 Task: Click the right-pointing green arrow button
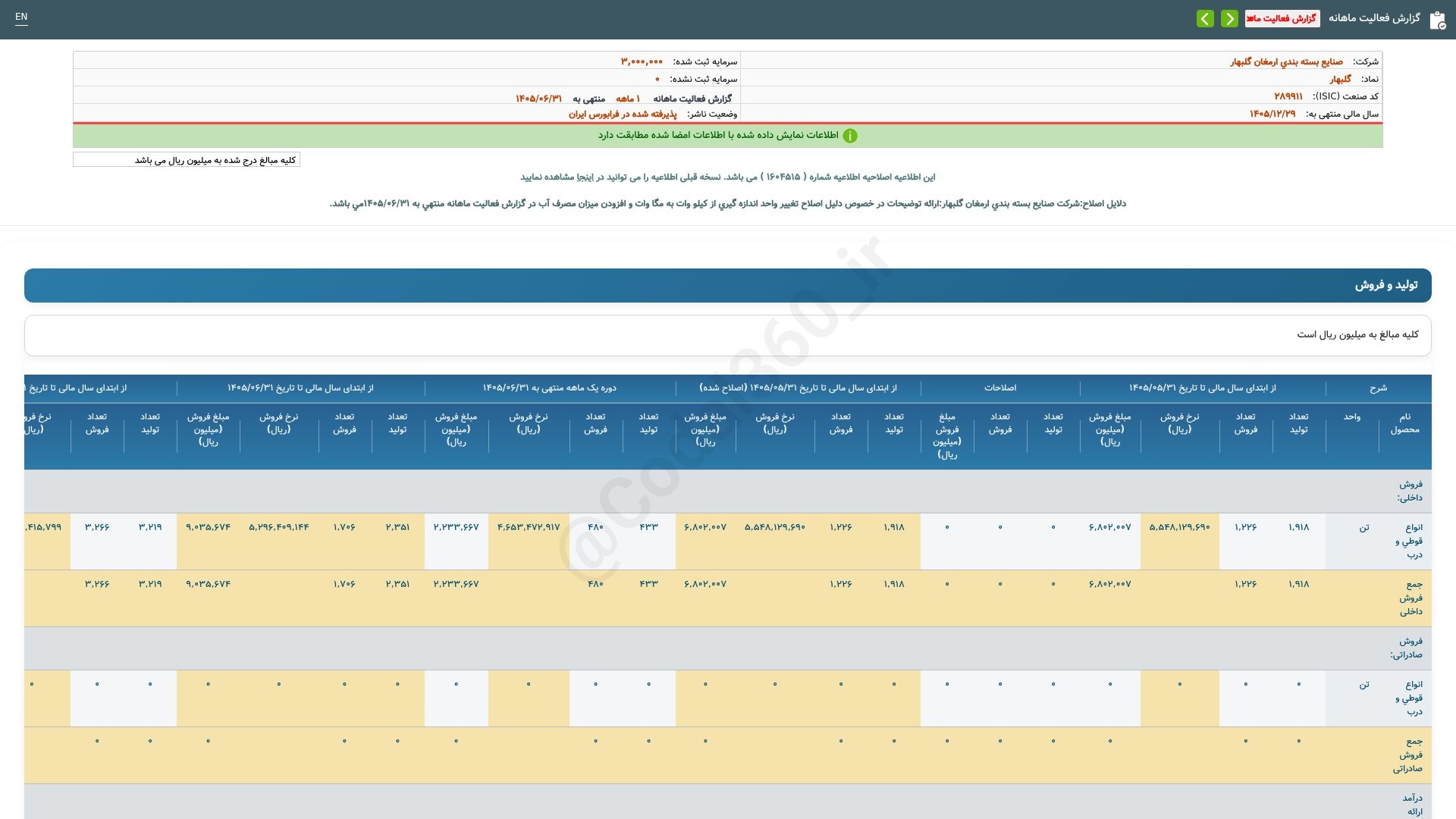pos(1229,18)
